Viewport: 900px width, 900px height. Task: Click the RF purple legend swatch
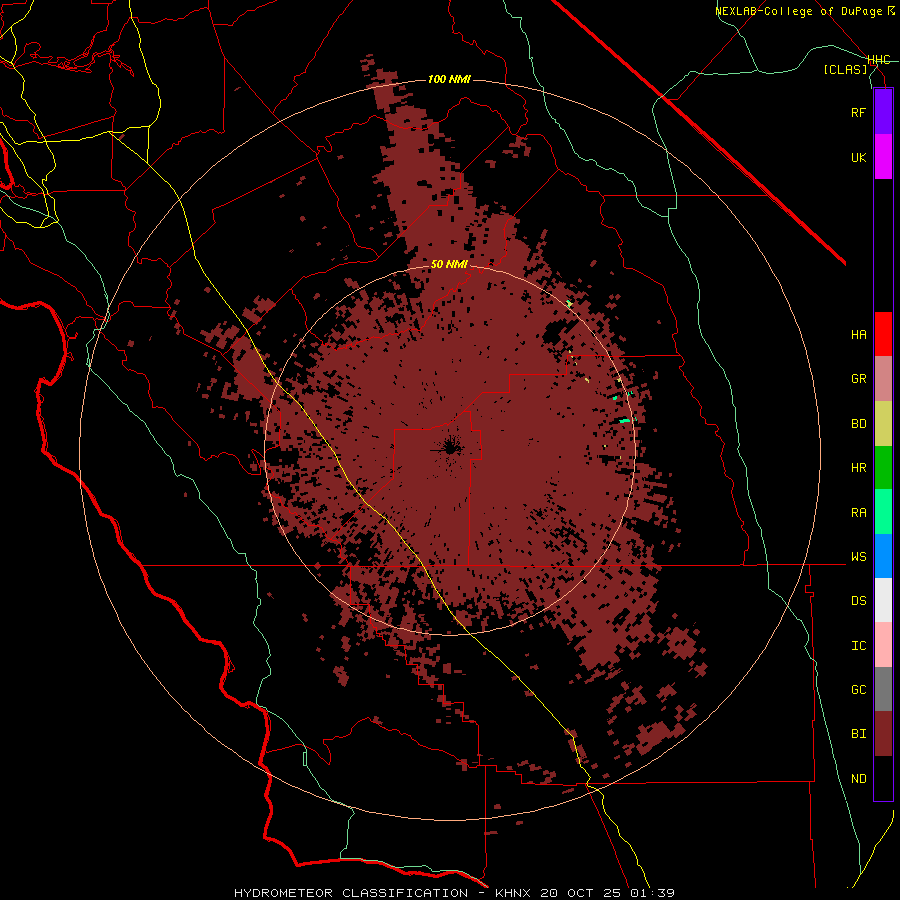(883, 112)
